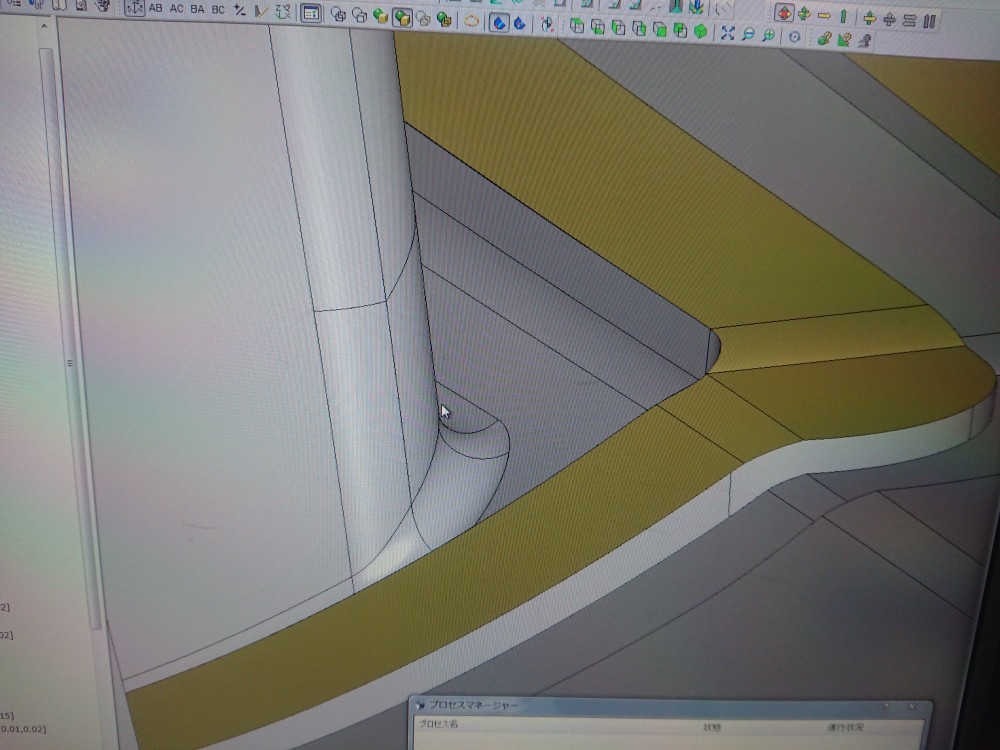1000x750 pixels.
Task: Click the green sphere question-mark info icon
Action: (x=823, y=39)
